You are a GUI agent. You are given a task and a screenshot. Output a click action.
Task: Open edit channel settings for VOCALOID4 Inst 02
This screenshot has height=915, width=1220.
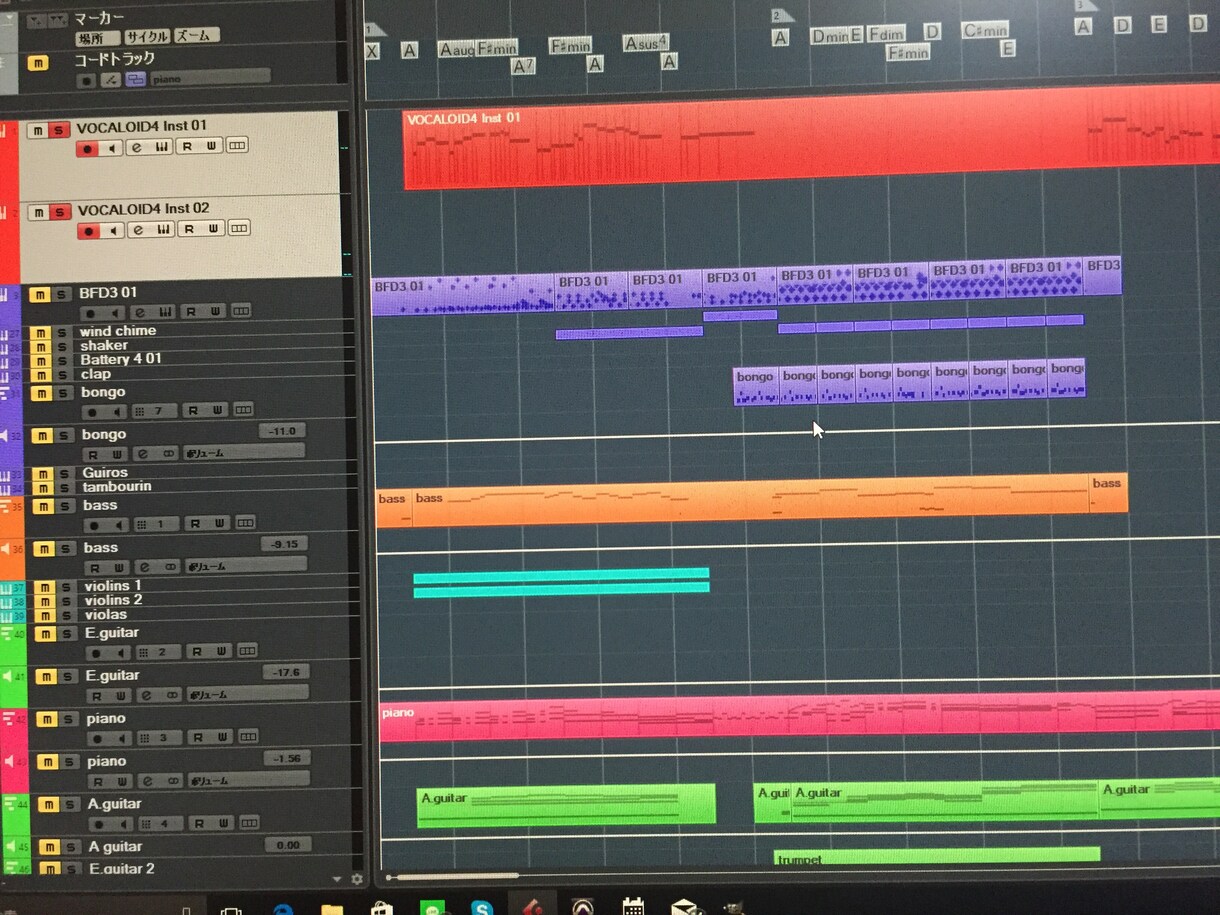pos(138,230)
